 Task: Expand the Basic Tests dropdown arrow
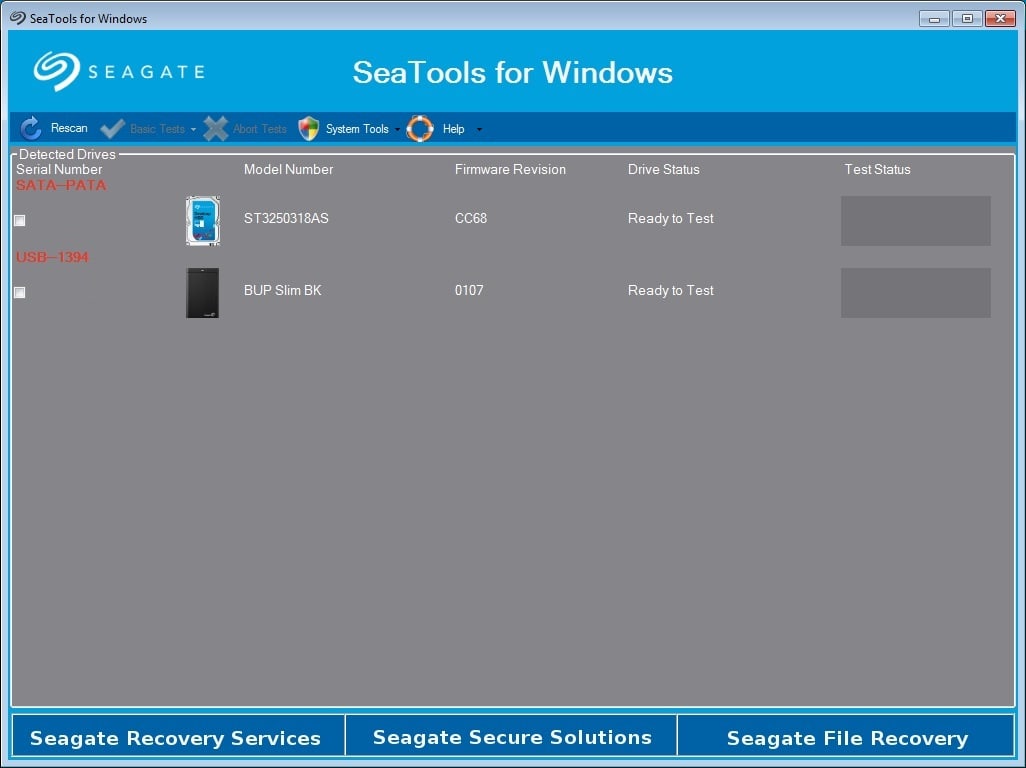pyautogui.click(x=194, y=130)
